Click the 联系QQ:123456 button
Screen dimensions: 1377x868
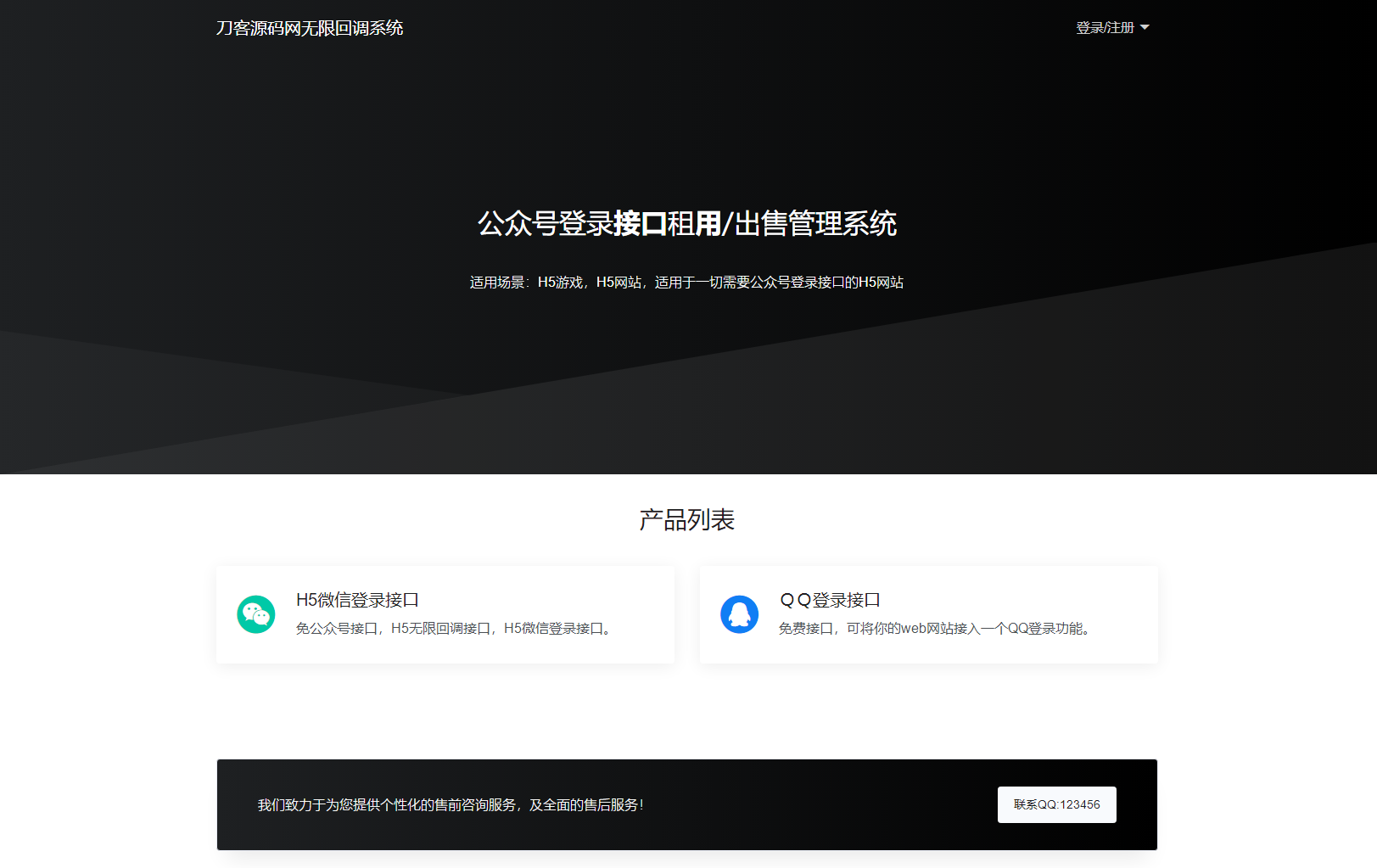(1056, 804)
